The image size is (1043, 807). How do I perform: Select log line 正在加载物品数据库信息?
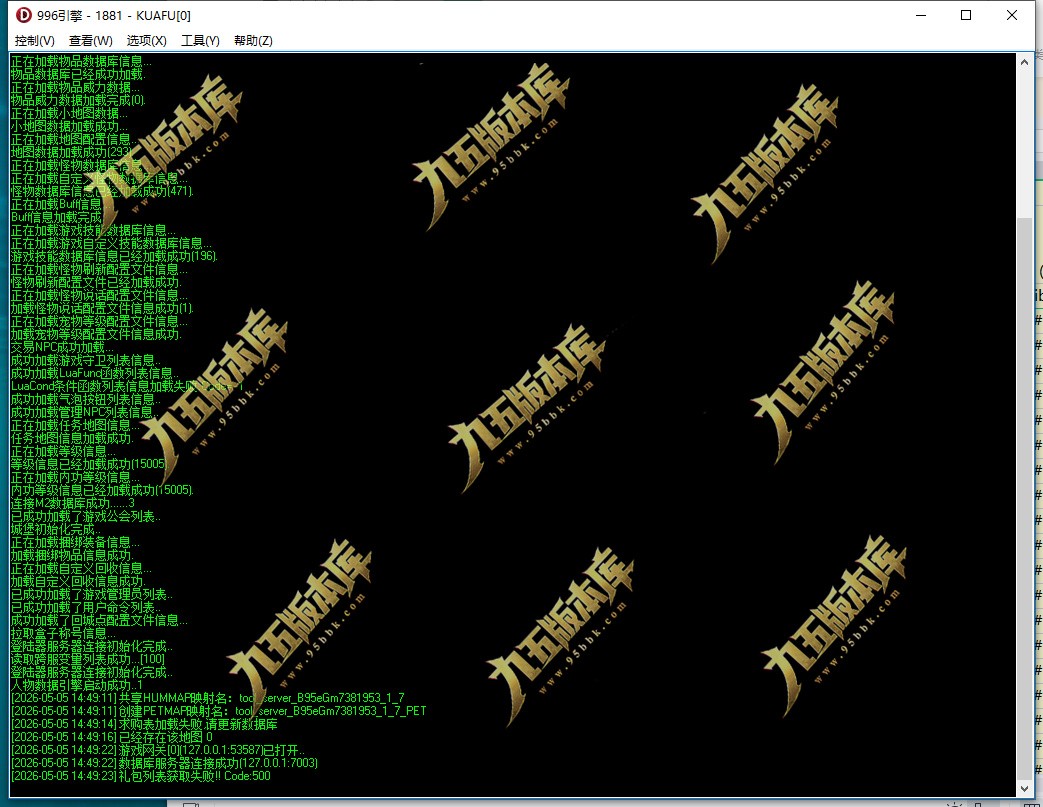click(81, 61)
